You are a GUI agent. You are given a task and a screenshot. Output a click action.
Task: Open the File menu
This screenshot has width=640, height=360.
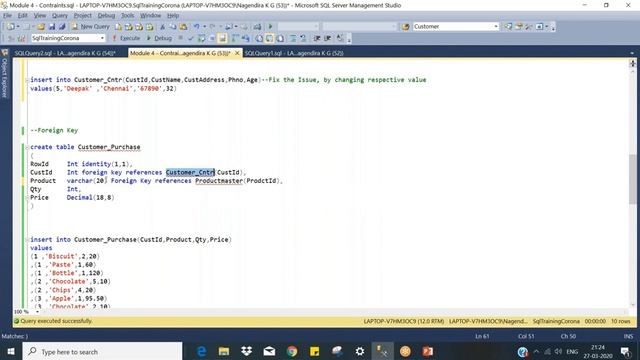coord(7,16)
